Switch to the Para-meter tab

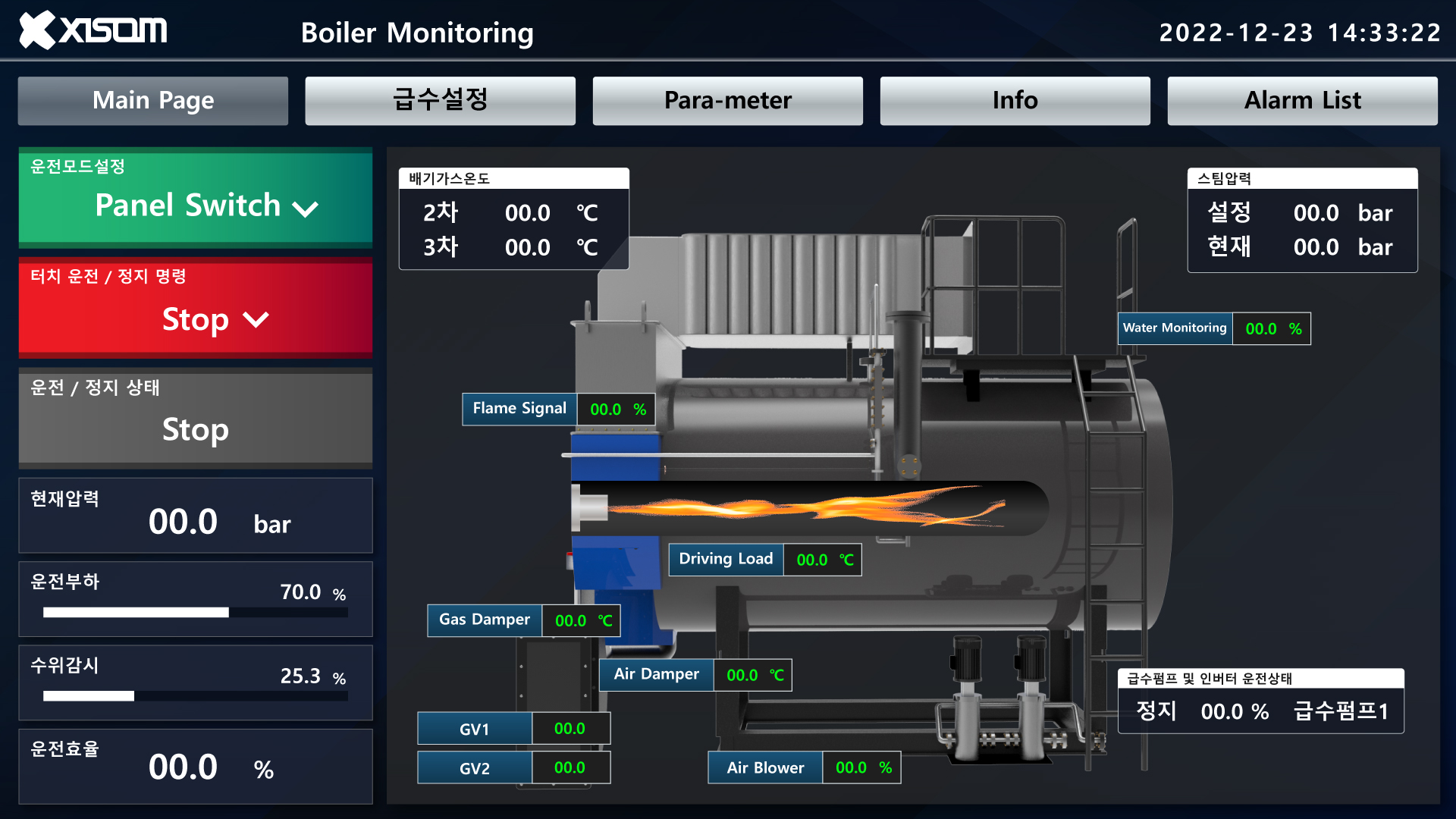pyautogui.click(x=727, y=100)
